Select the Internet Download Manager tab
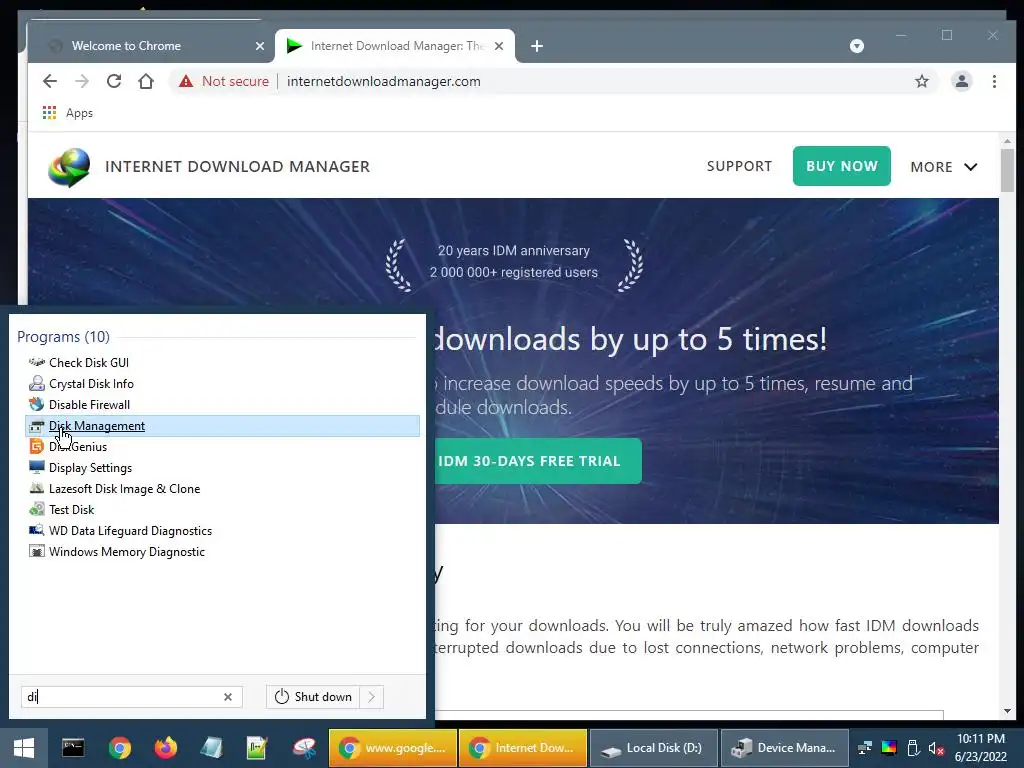This screenshot has width=1024, height=768. (394, 46)
